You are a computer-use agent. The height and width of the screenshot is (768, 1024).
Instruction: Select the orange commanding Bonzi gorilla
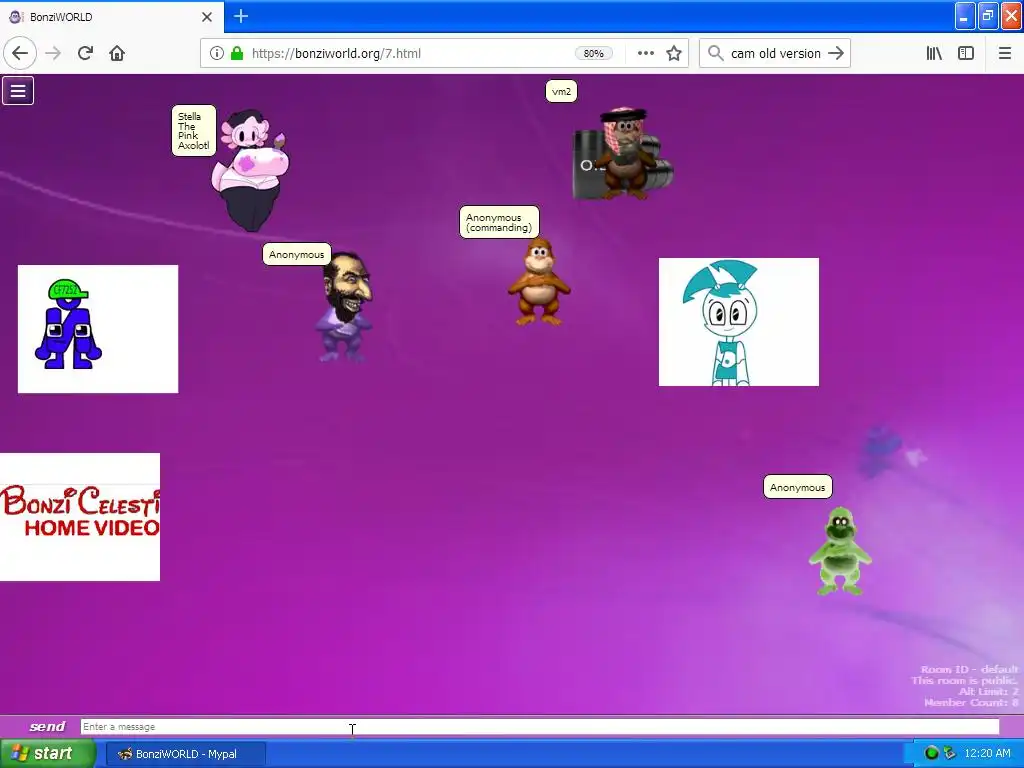tap(539, 282)
